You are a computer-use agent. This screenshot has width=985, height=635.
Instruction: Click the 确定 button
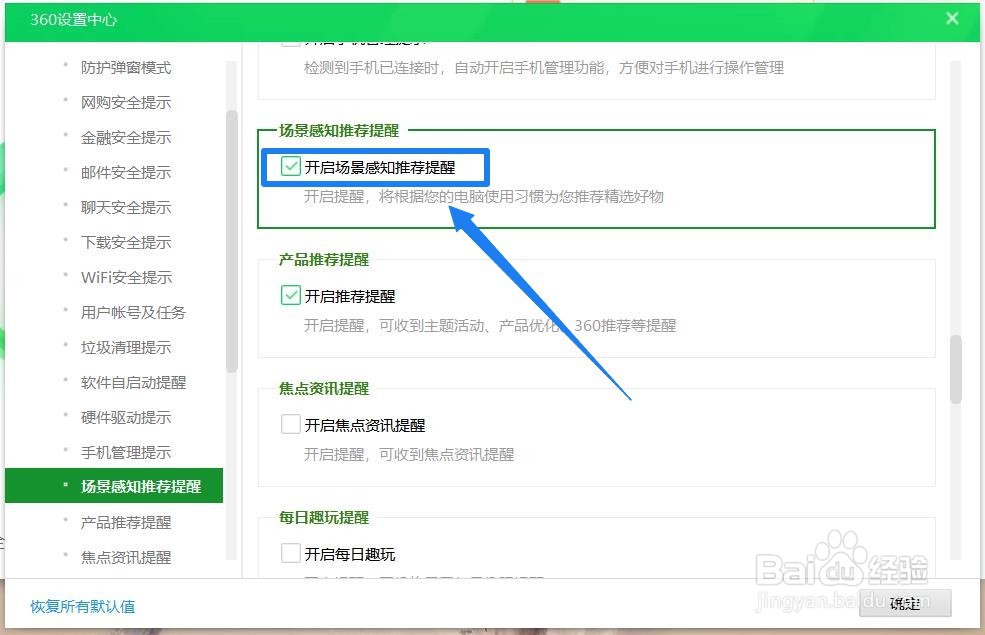point(905,604)
